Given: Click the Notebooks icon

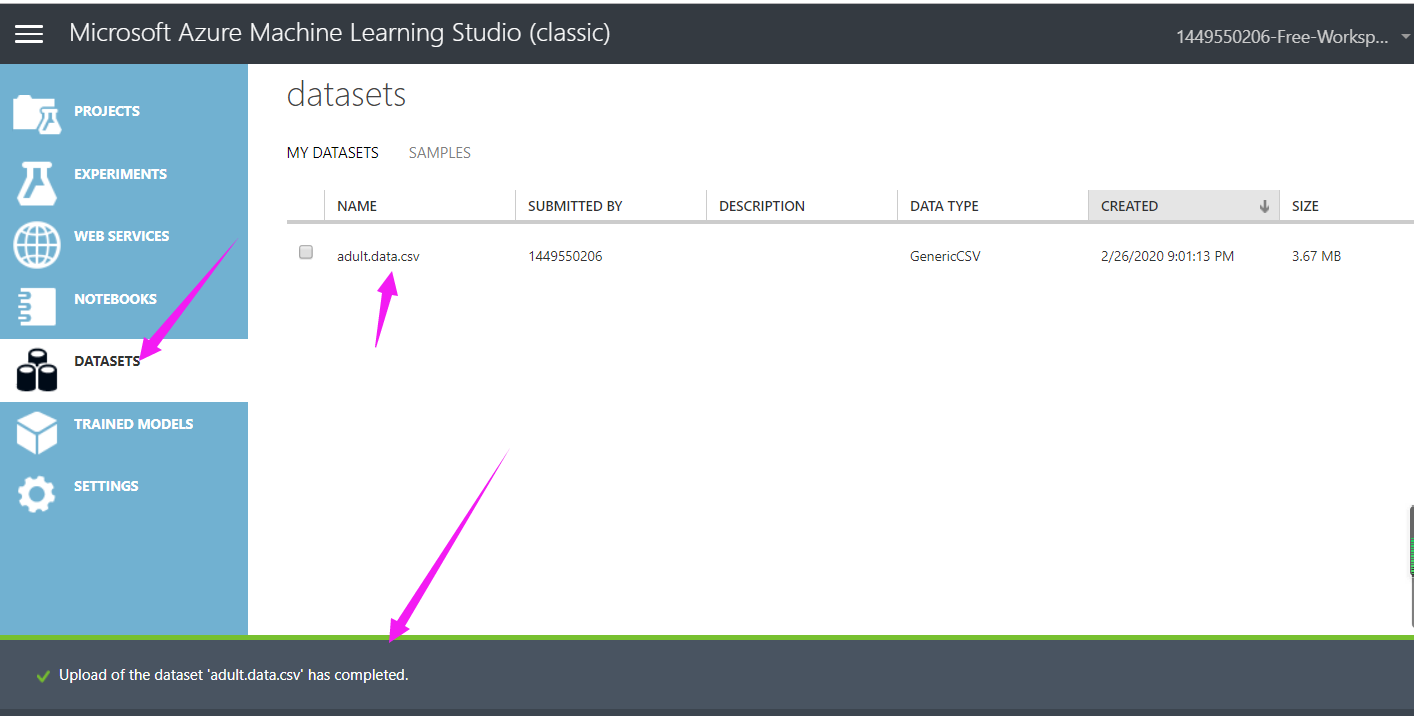Looking at the screenshot, I should 37,306.
